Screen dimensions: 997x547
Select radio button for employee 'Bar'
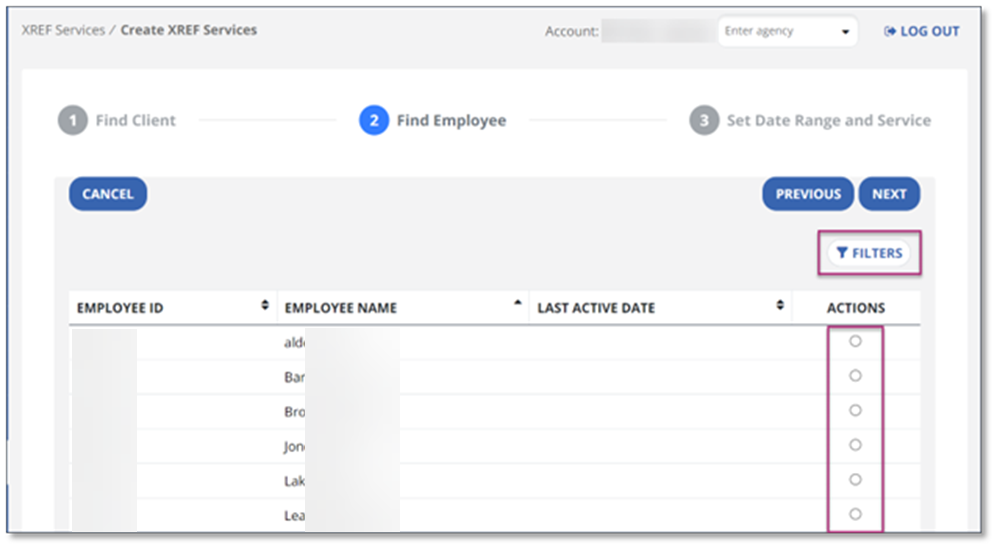coord(855,376)
